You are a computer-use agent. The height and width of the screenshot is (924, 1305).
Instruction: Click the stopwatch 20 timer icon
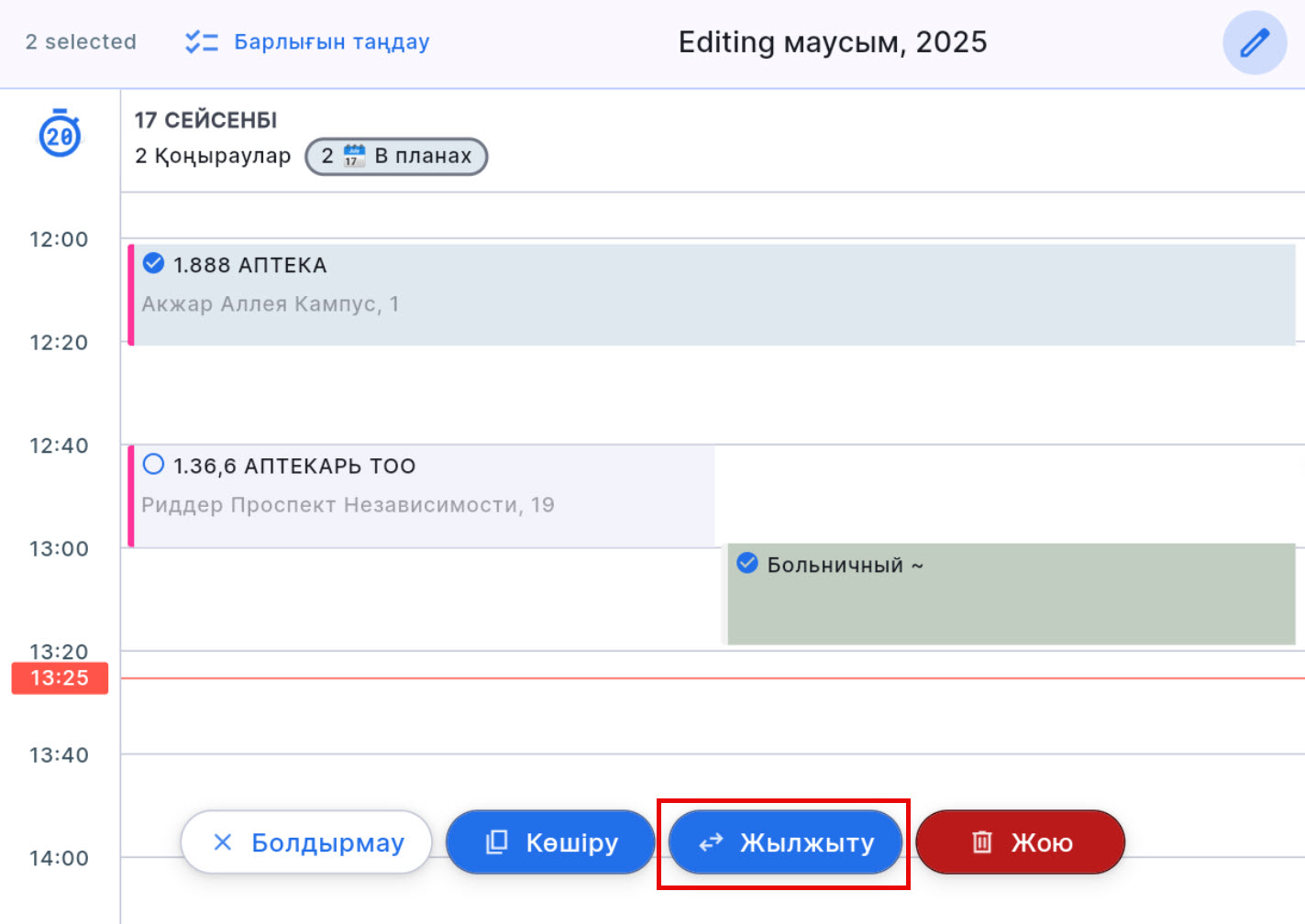point(60,134)
